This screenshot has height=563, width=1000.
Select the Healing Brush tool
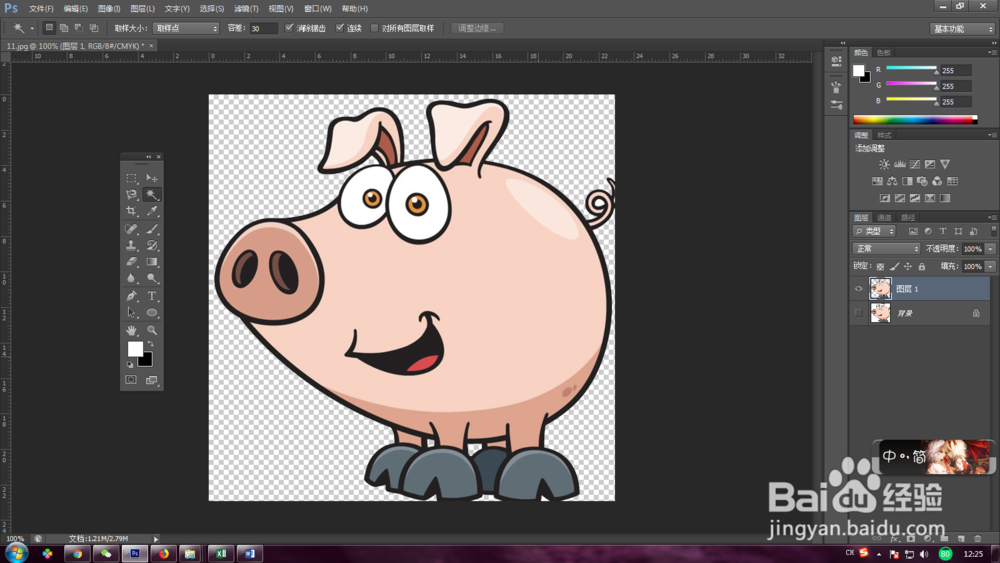131,229
